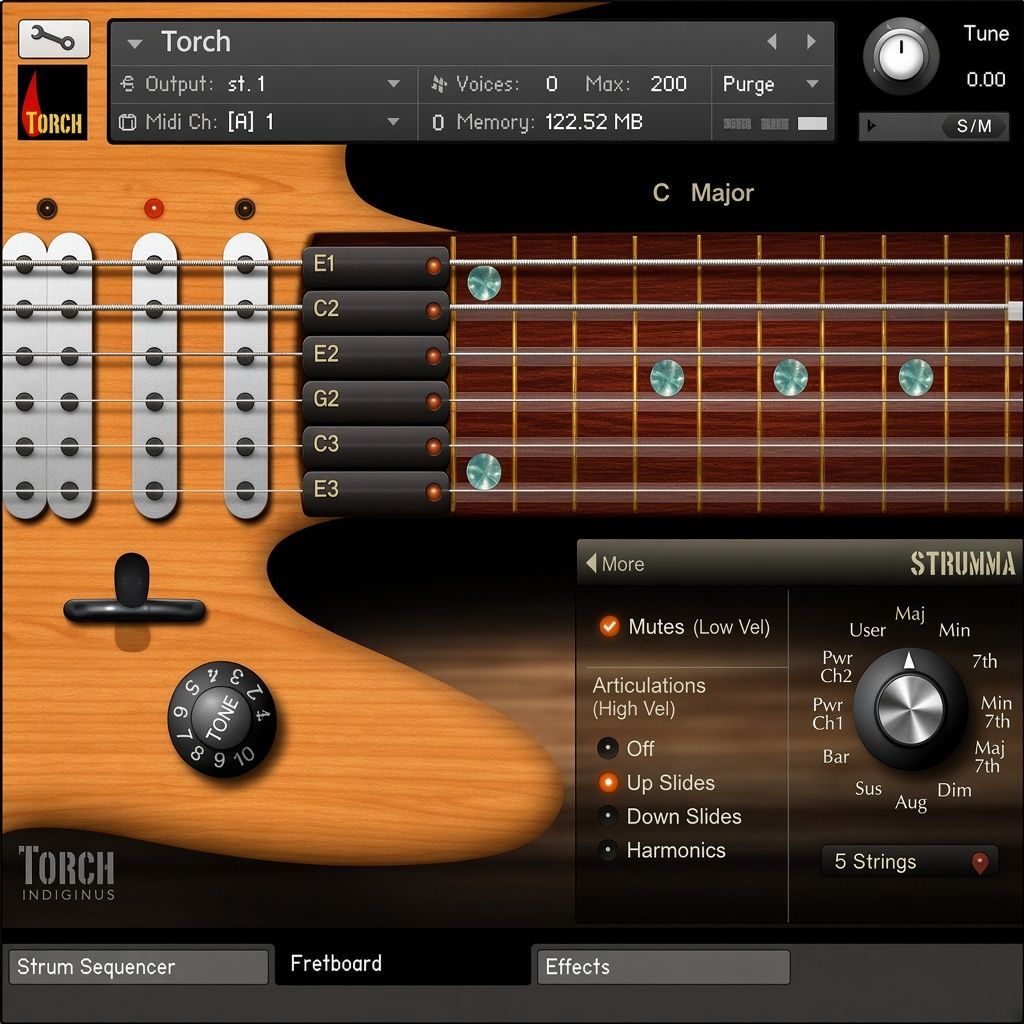Image resolution: width=1024 pixels, height=1024 pixels.
Task: Turn the Tone knob
Action: [222, 719]
